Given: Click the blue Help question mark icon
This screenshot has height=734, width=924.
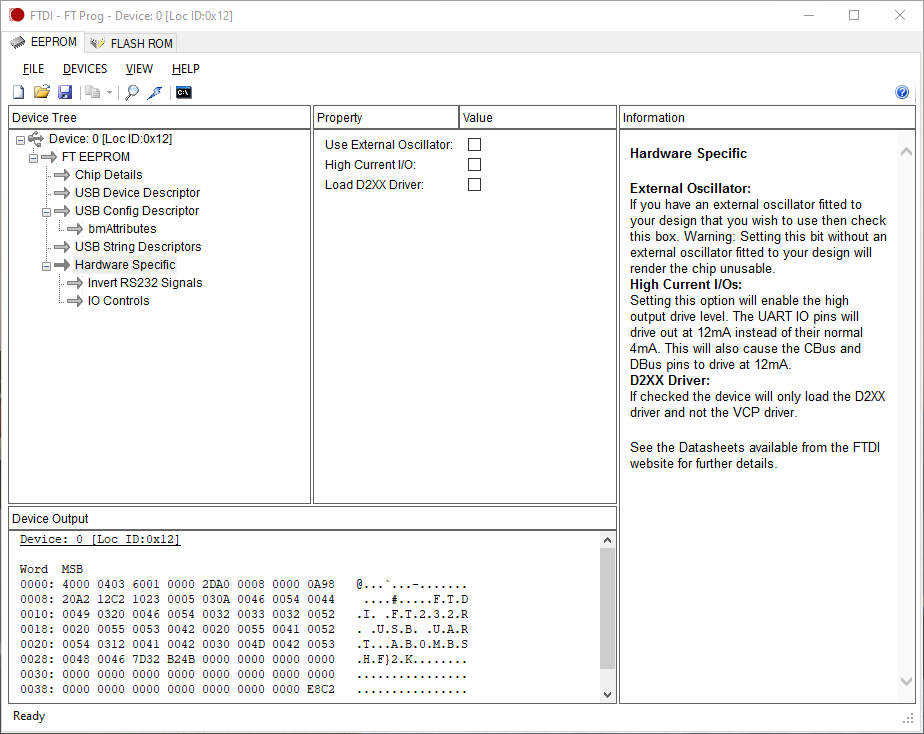Looking at the screenshot, I should 902,92.
